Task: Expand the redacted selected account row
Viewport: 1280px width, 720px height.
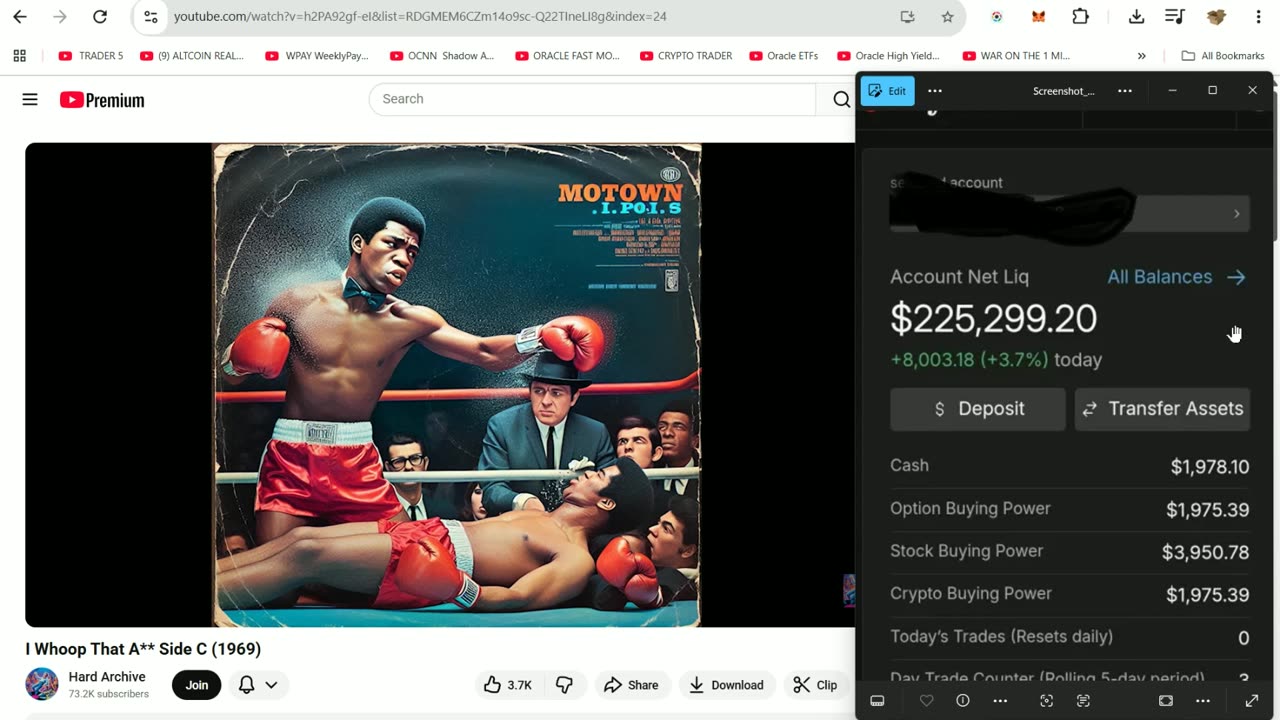Action: tap(1069, 213)
